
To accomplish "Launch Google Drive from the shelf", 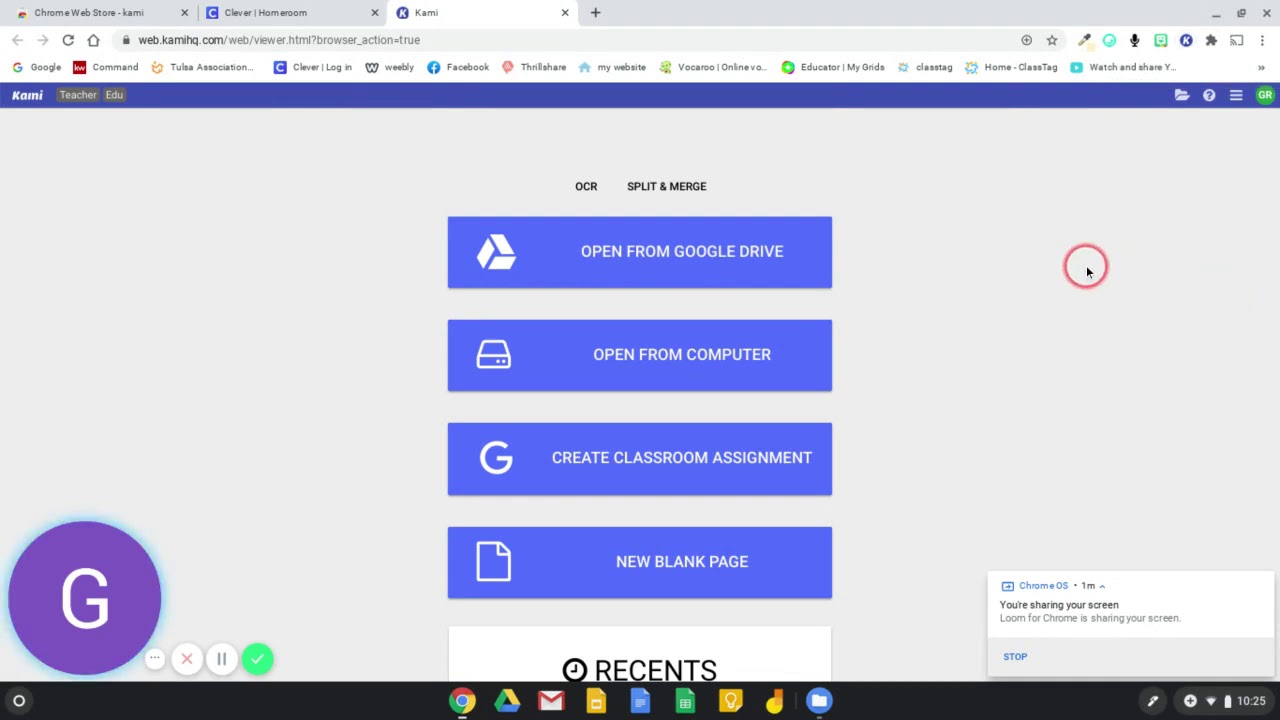I will point(507,701).
